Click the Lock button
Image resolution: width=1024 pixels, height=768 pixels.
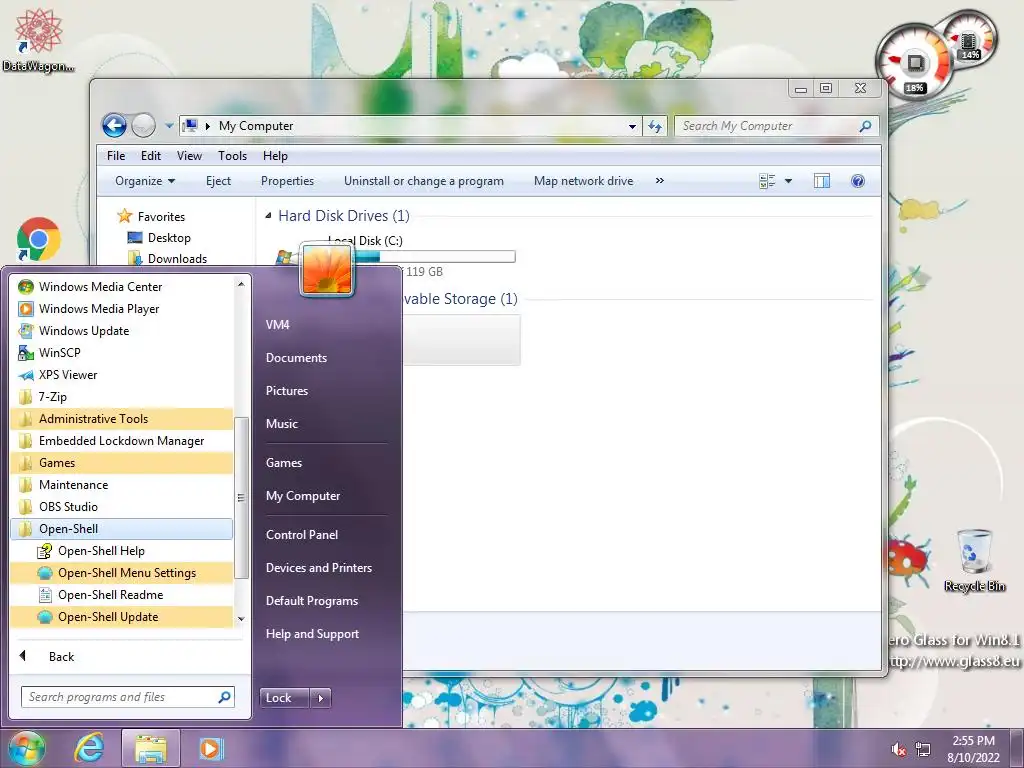(x=284, y=698)
